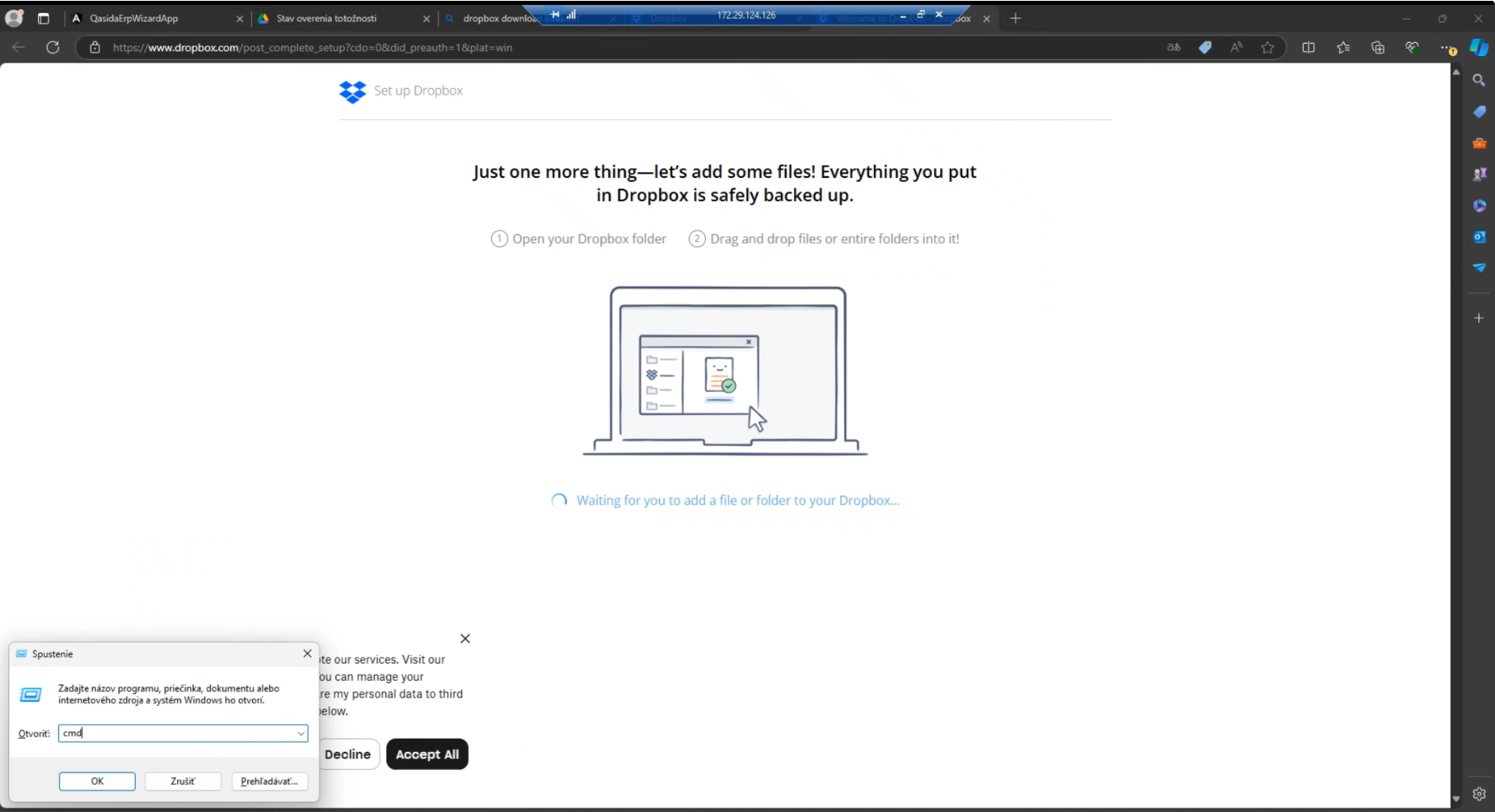Open the Favorites list
This screenshot has height=812, width=1495.
pyautogui.click(x=1343, y=48)
